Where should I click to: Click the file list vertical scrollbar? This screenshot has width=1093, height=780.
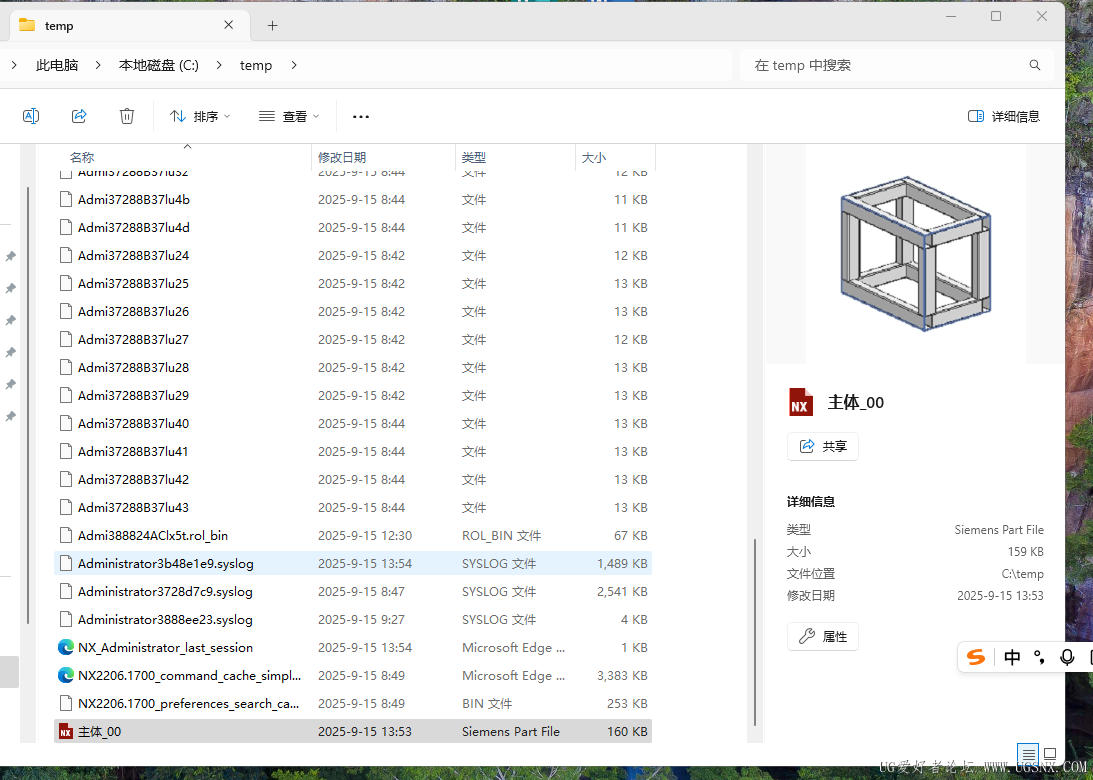[755, 634]
